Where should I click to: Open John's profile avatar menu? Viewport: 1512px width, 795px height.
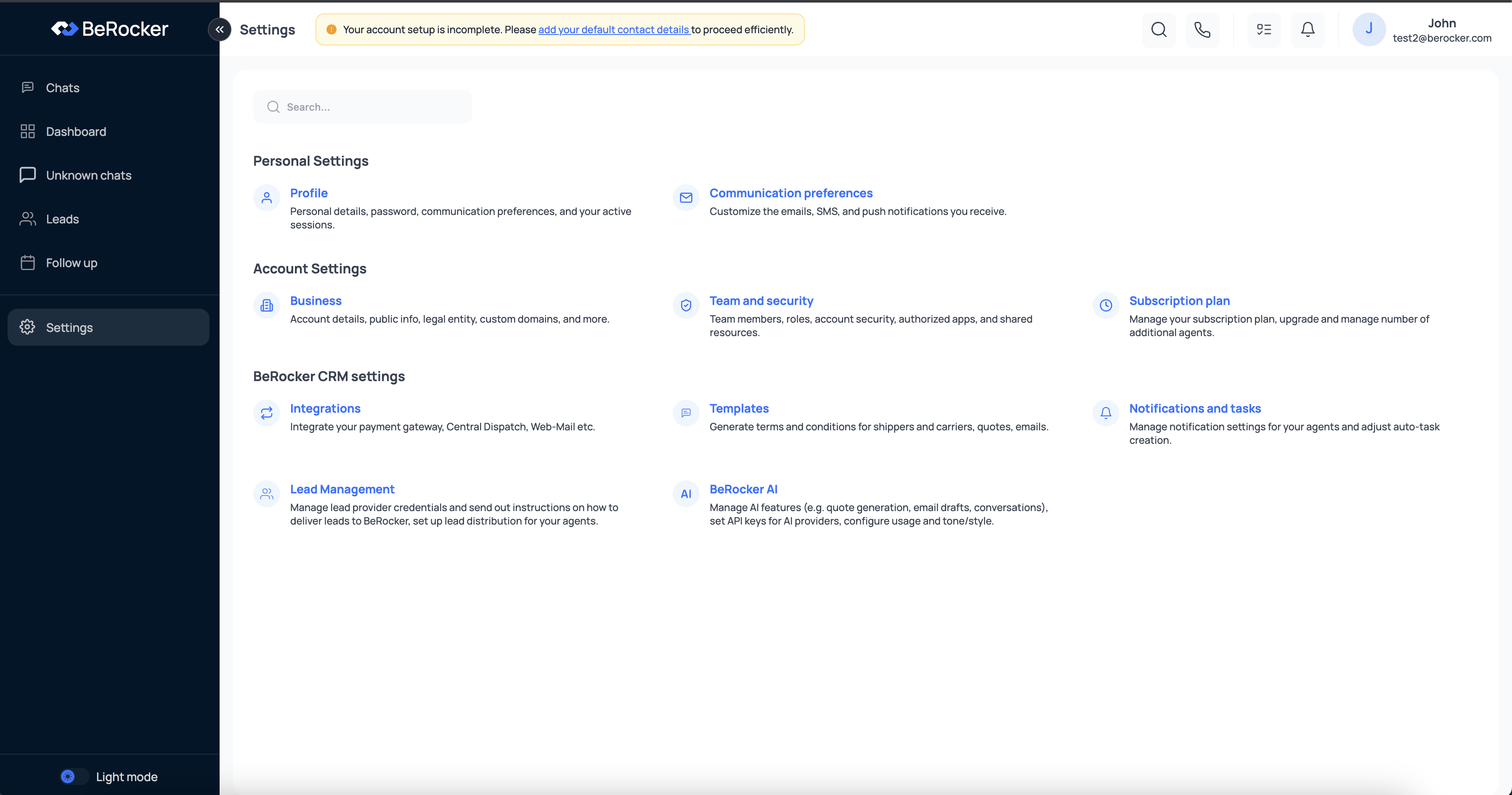(x=1369, y=29)
